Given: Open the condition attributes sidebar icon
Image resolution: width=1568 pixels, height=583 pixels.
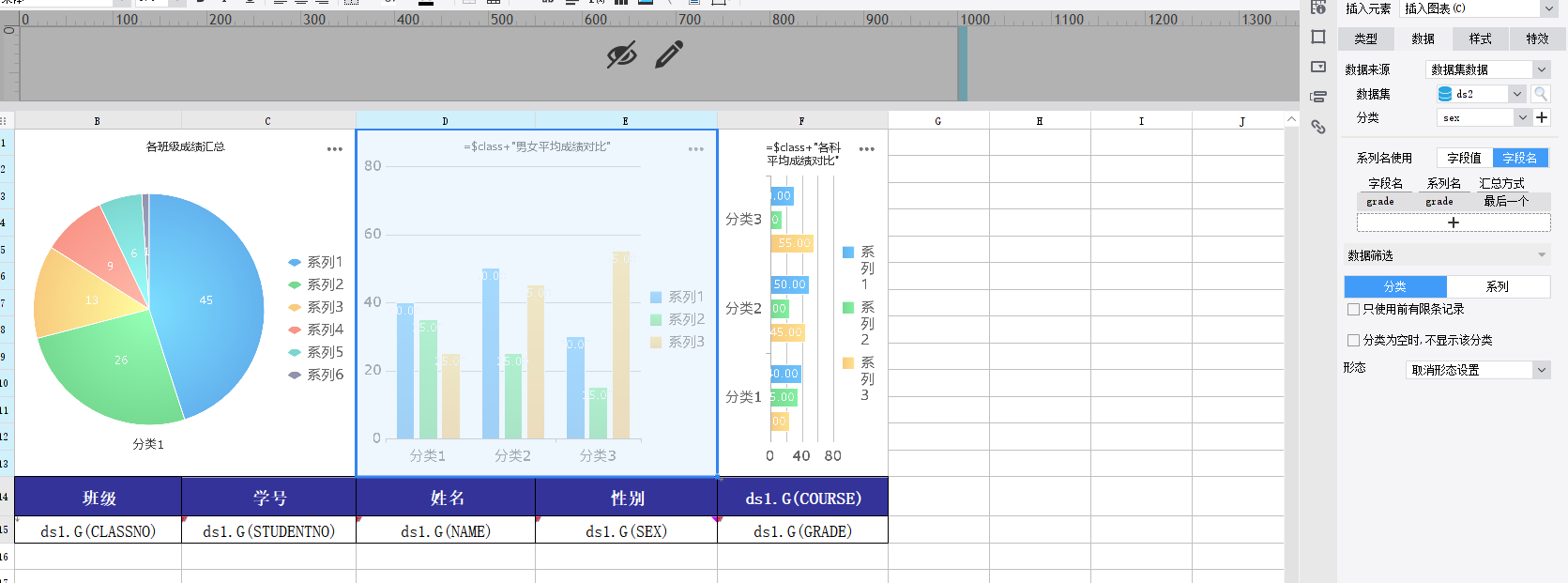Looking at the screenshot, I should pyautogui.click(x=1318, y=97).
